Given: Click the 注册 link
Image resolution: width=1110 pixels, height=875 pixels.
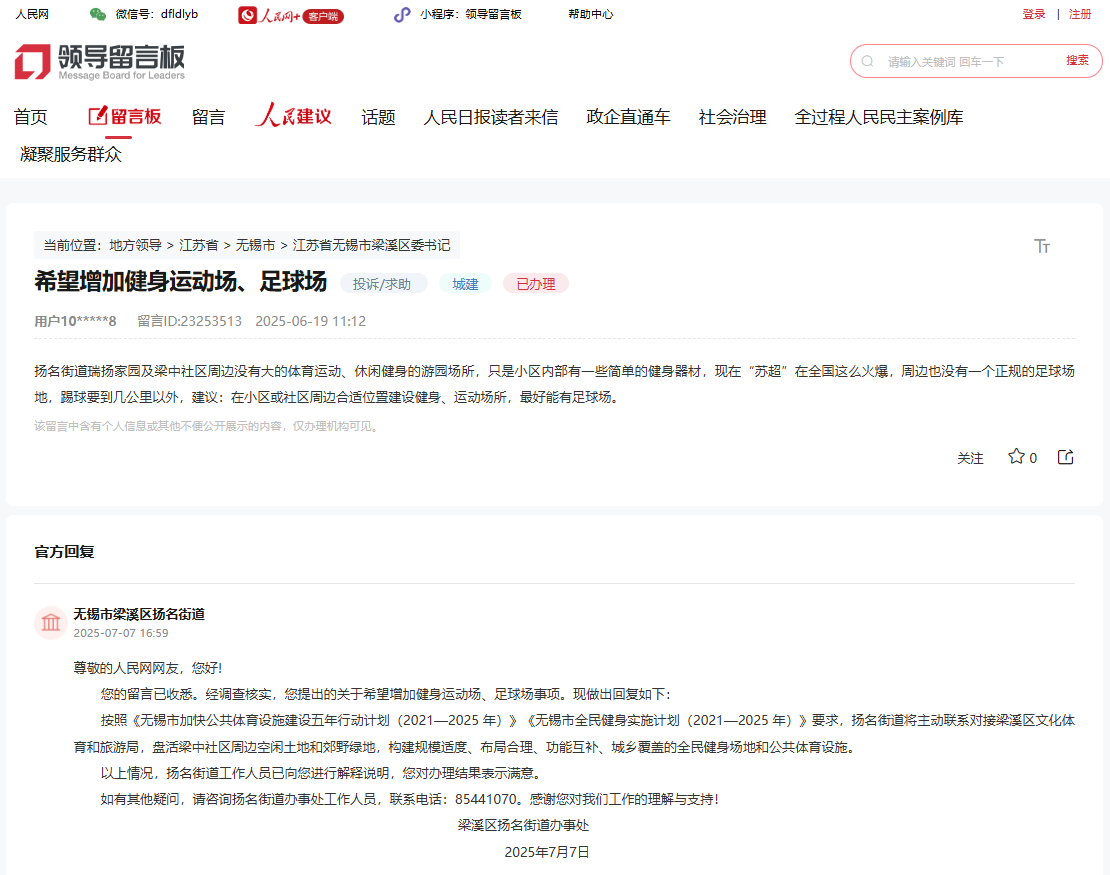Looking at the screenshot, I should pos(1081,14).
